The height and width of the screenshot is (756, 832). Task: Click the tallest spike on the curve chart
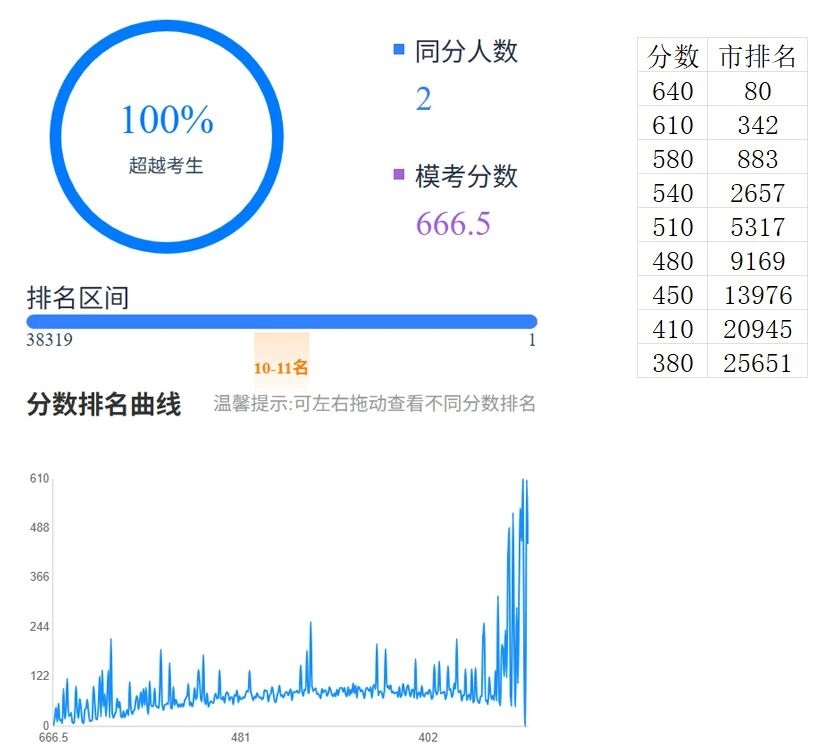coord(523,482)
